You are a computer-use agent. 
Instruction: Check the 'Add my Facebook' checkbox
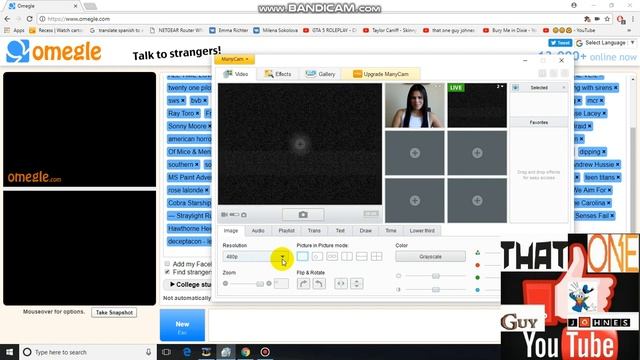(x=167, y=264)
